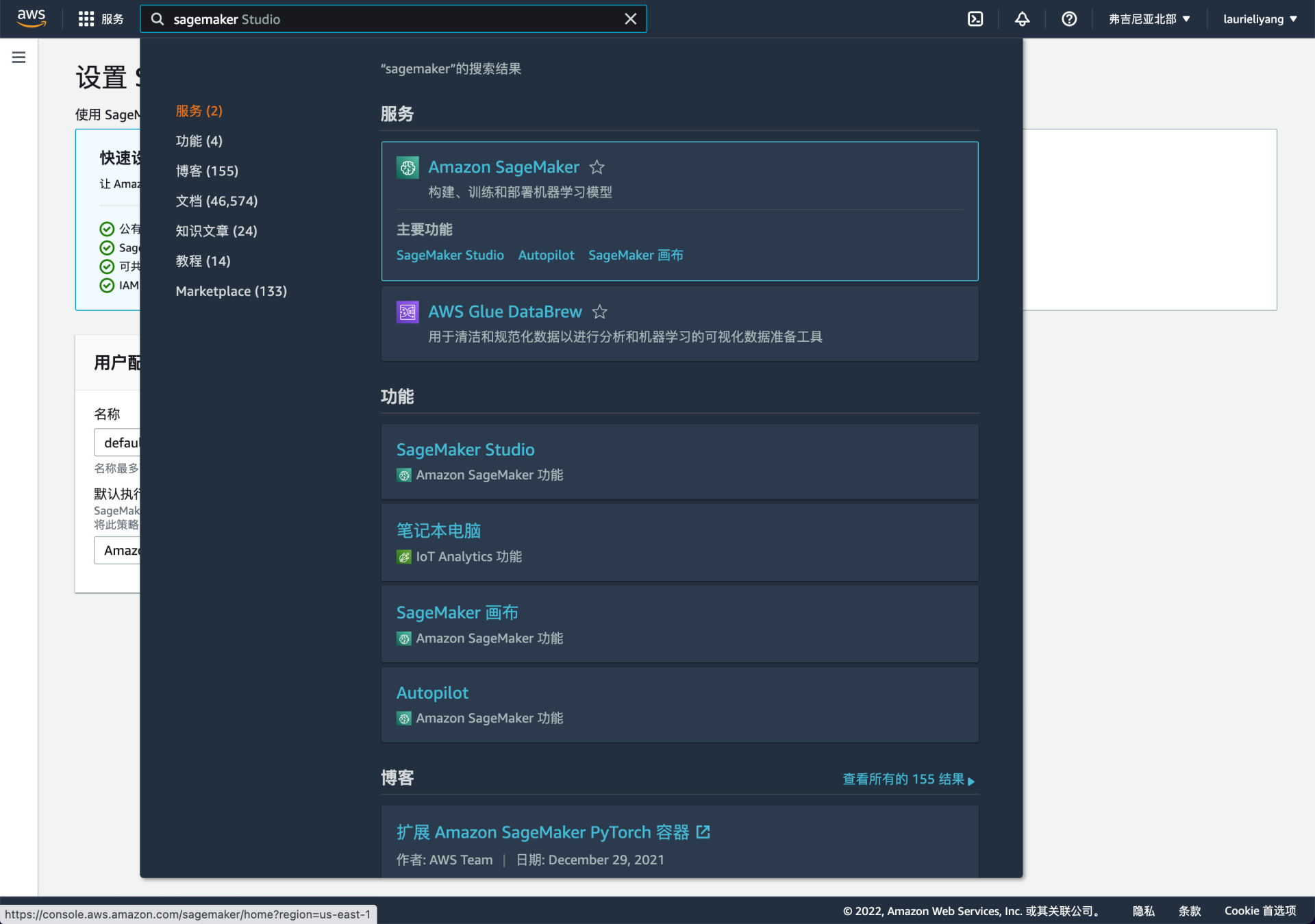Select the 知识文章 (24) filter category
This screenshot has height=924, width=1315.
click(216, 231)
